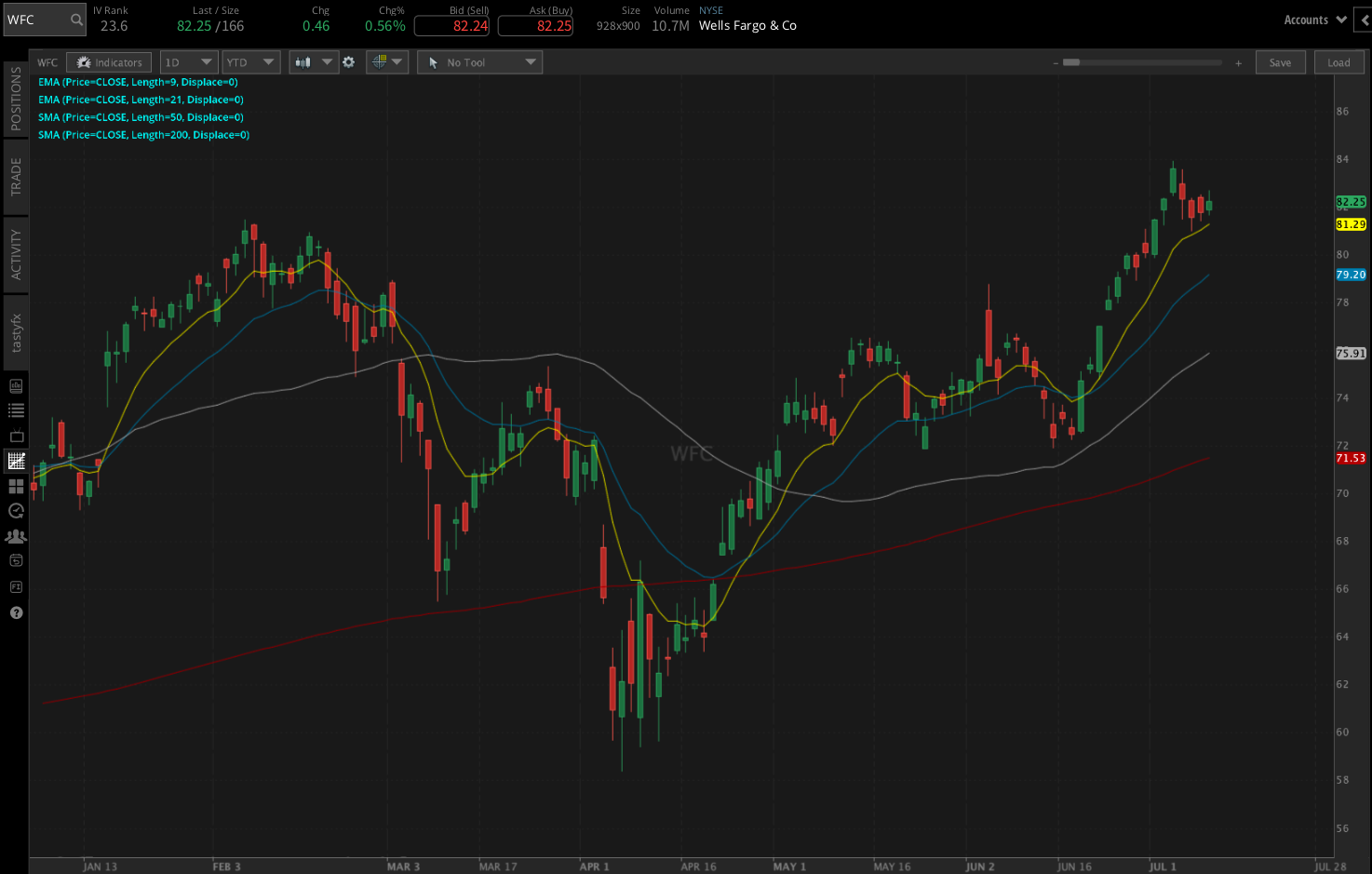Open the watchlist grid icon in the sidebar
This screenshot has width=1372, height=874.
pyautogui.click(x=15, y=485)
